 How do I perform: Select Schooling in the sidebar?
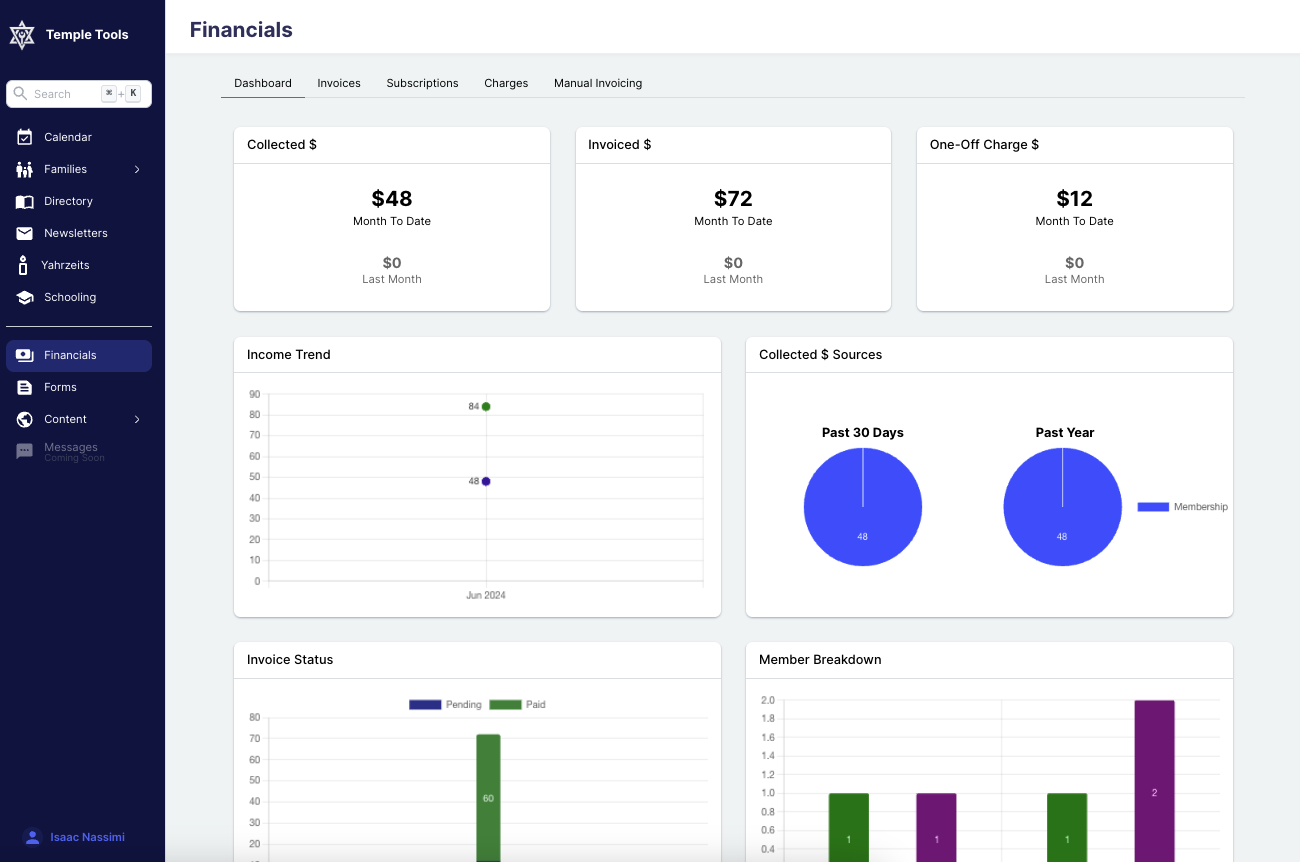pyautogui.click(x=25, y=297)
